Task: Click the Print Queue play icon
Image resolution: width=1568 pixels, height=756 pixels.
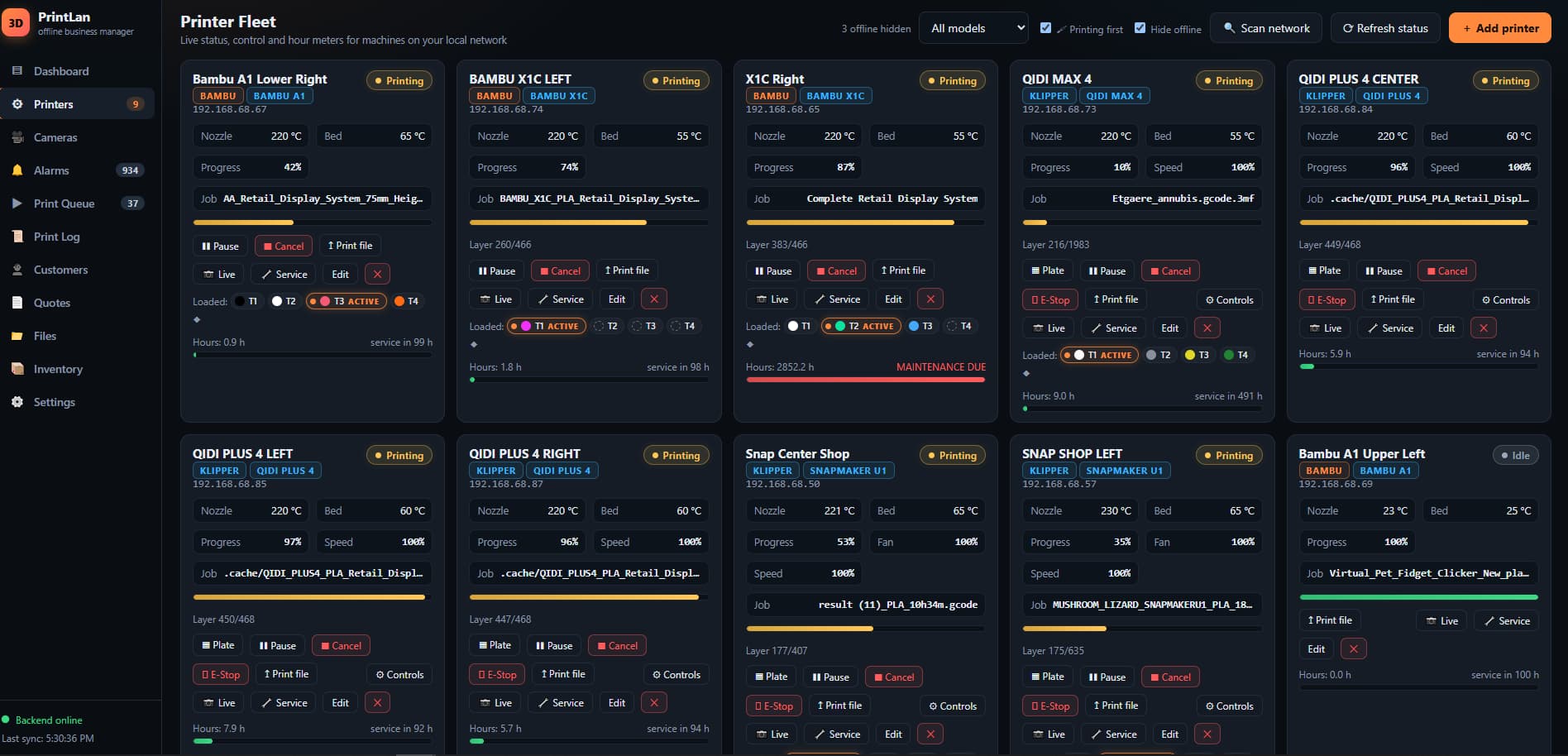Action: (17, 203)
